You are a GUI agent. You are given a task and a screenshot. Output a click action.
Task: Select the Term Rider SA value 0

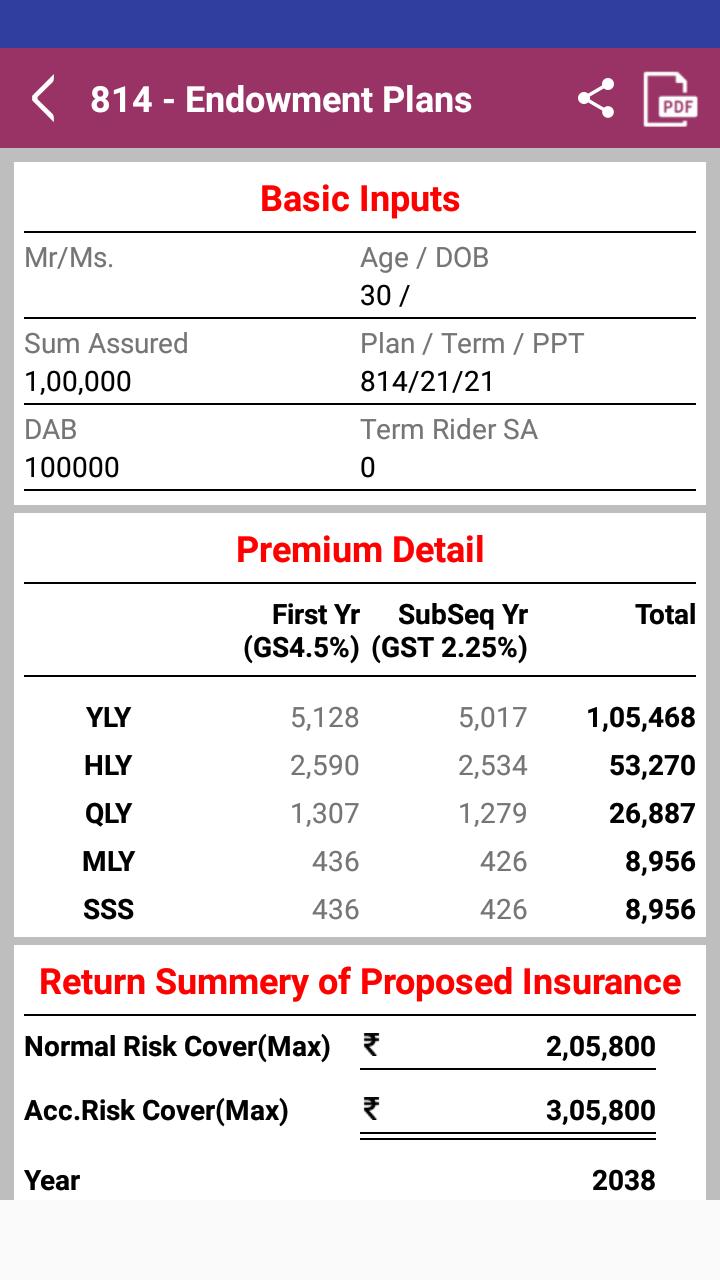[x=368, y=468]
